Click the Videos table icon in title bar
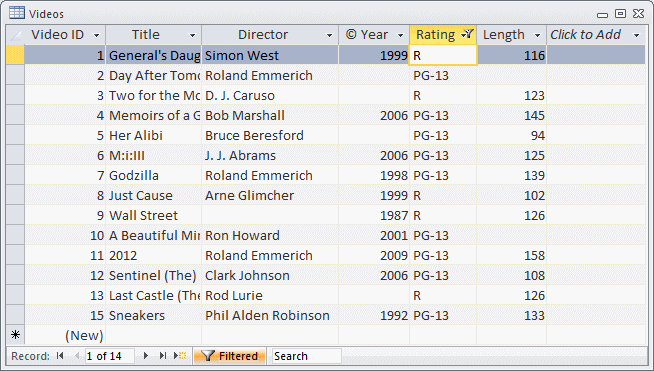 pyautogui.click(x=17, y=13)
